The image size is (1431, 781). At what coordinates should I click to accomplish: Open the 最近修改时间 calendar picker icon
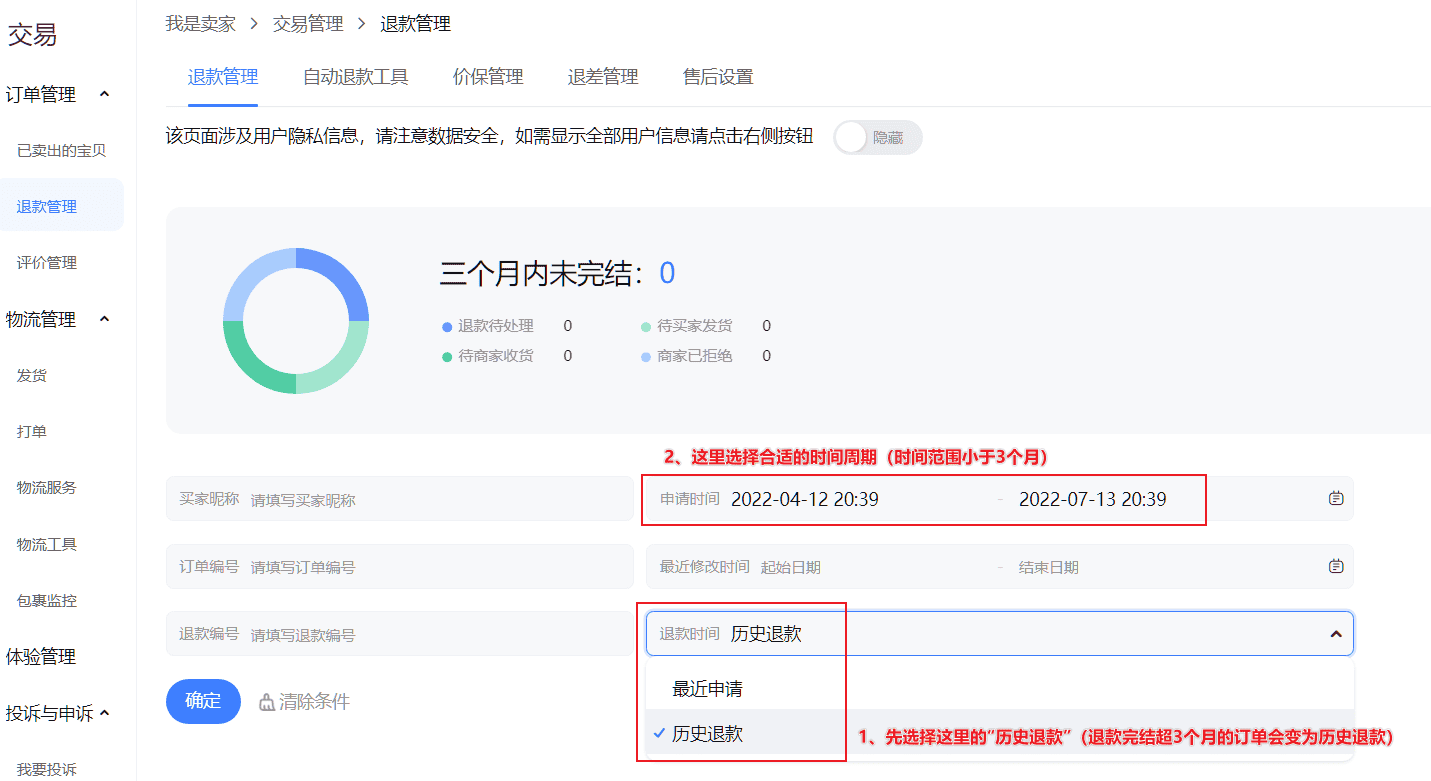[1337, 565]
